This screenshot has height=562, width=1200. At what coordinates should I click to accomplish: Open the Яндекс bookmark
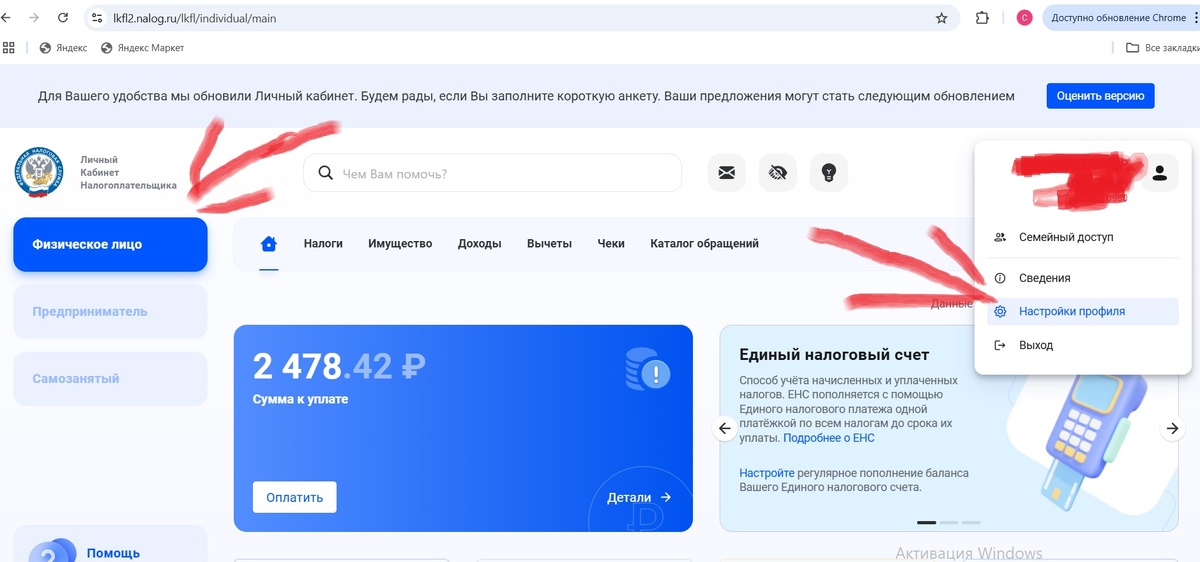[x=63, y=47]
